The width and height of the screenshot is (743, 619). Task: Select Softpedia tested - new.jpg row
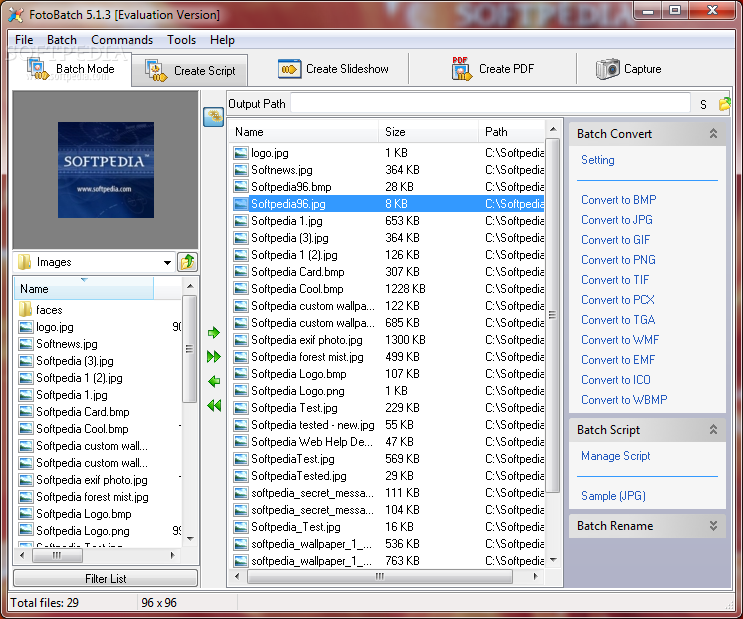(x=388, y=425)
